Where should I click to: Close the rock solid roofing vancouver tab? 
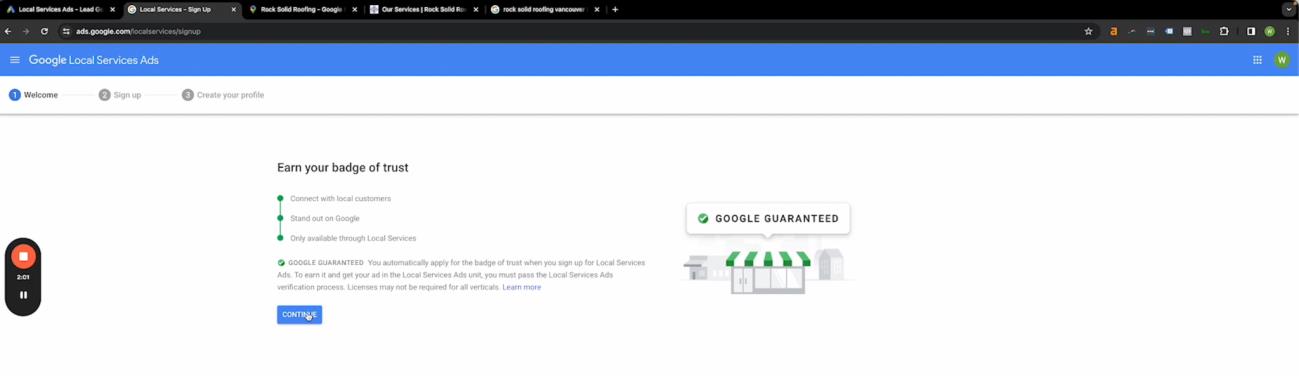click(x=597, y=9)
